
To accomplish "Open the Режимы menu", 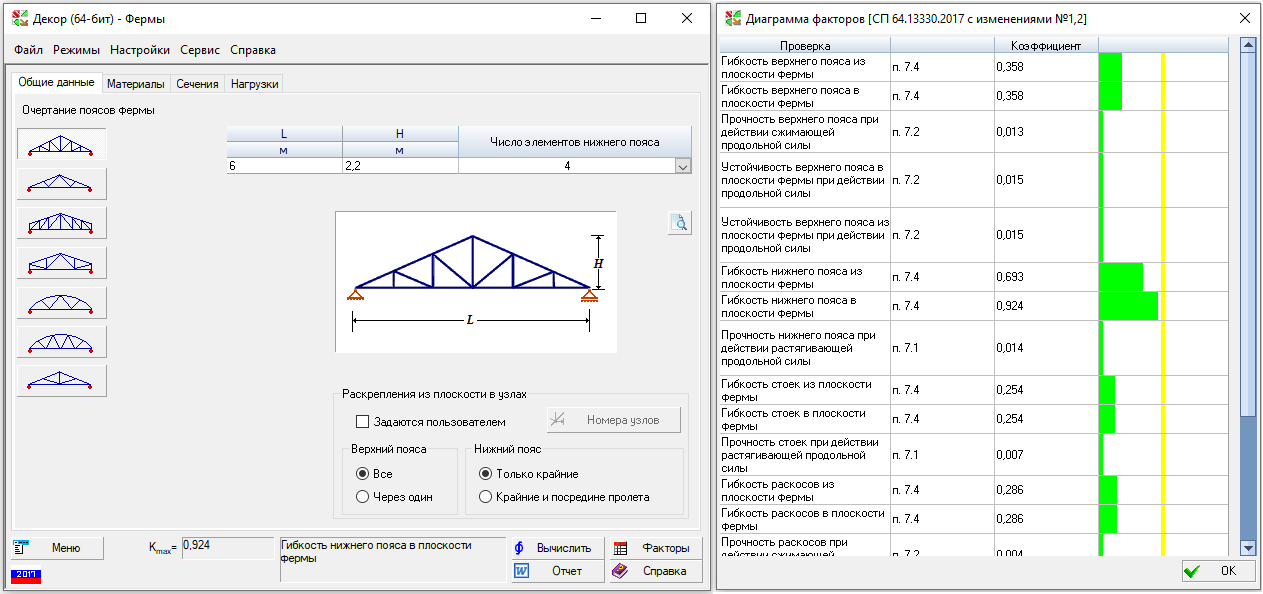I will pyautogui.click(x=76, y=50).
